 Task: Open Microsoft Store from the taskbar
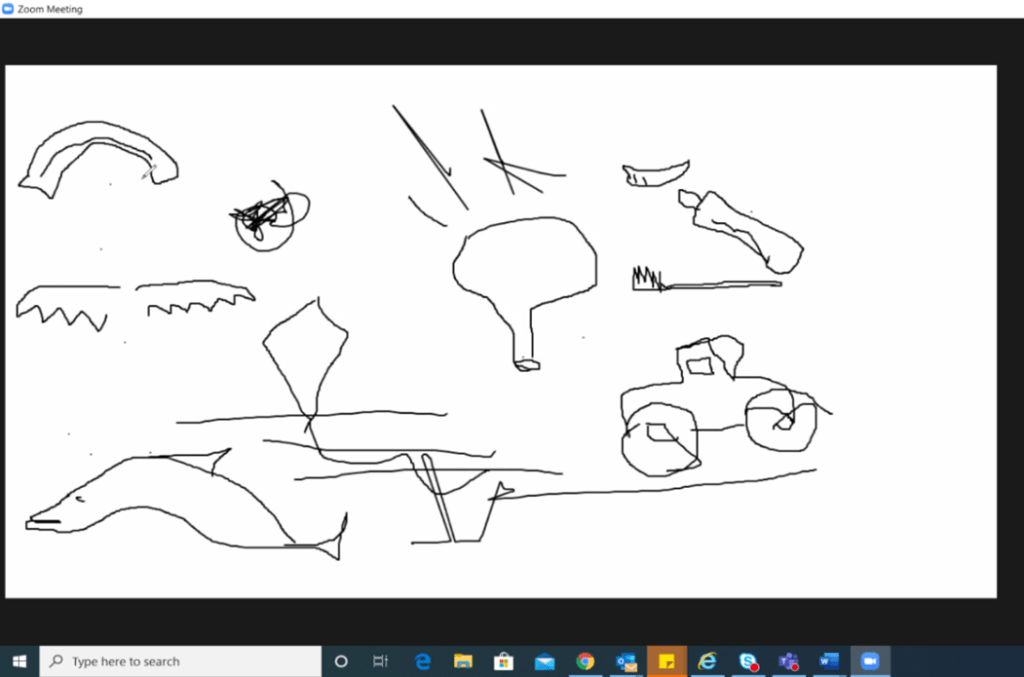(504, 661)
